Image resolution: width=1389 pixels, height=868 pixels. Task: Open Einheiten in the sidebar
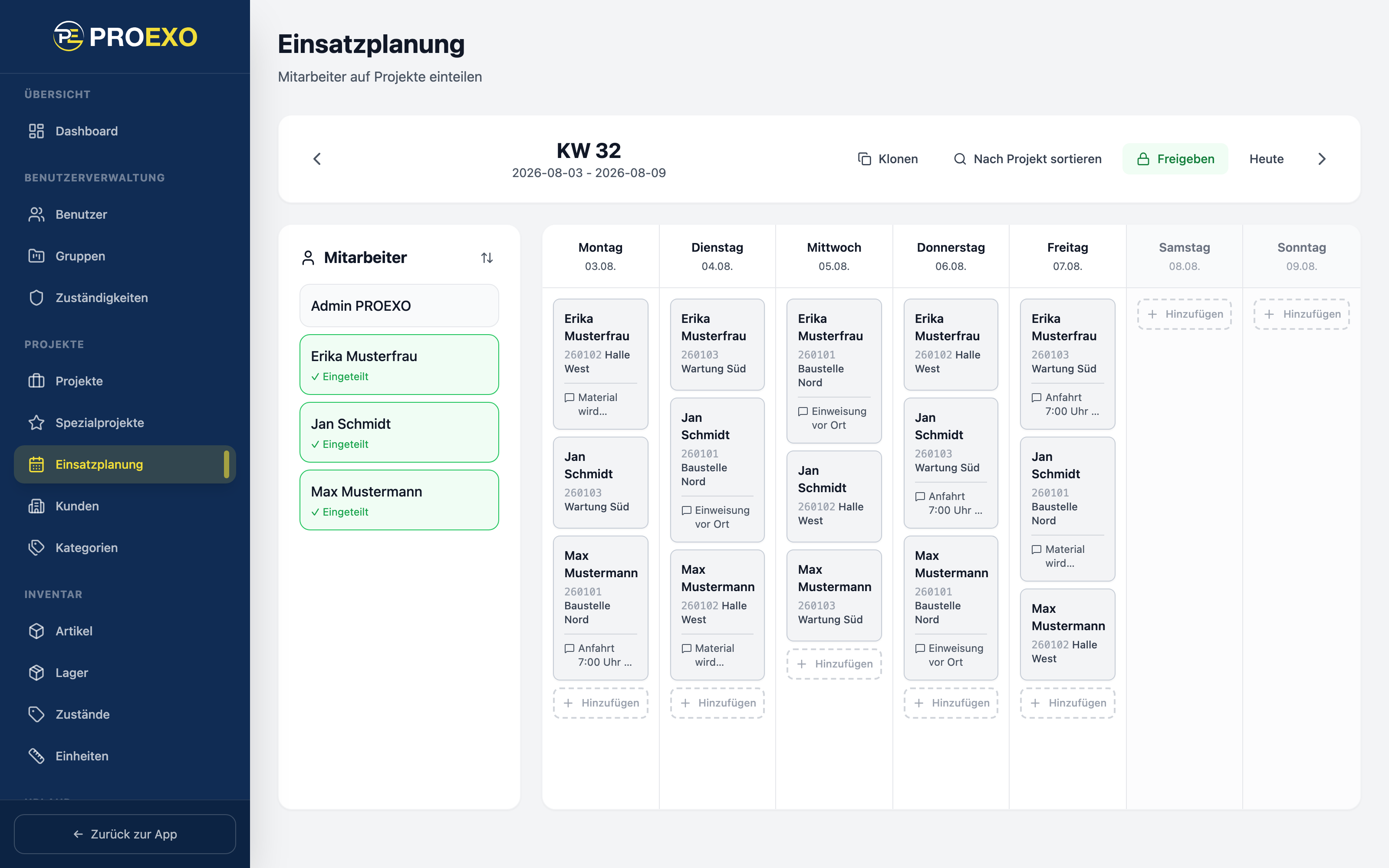[125, 756]
